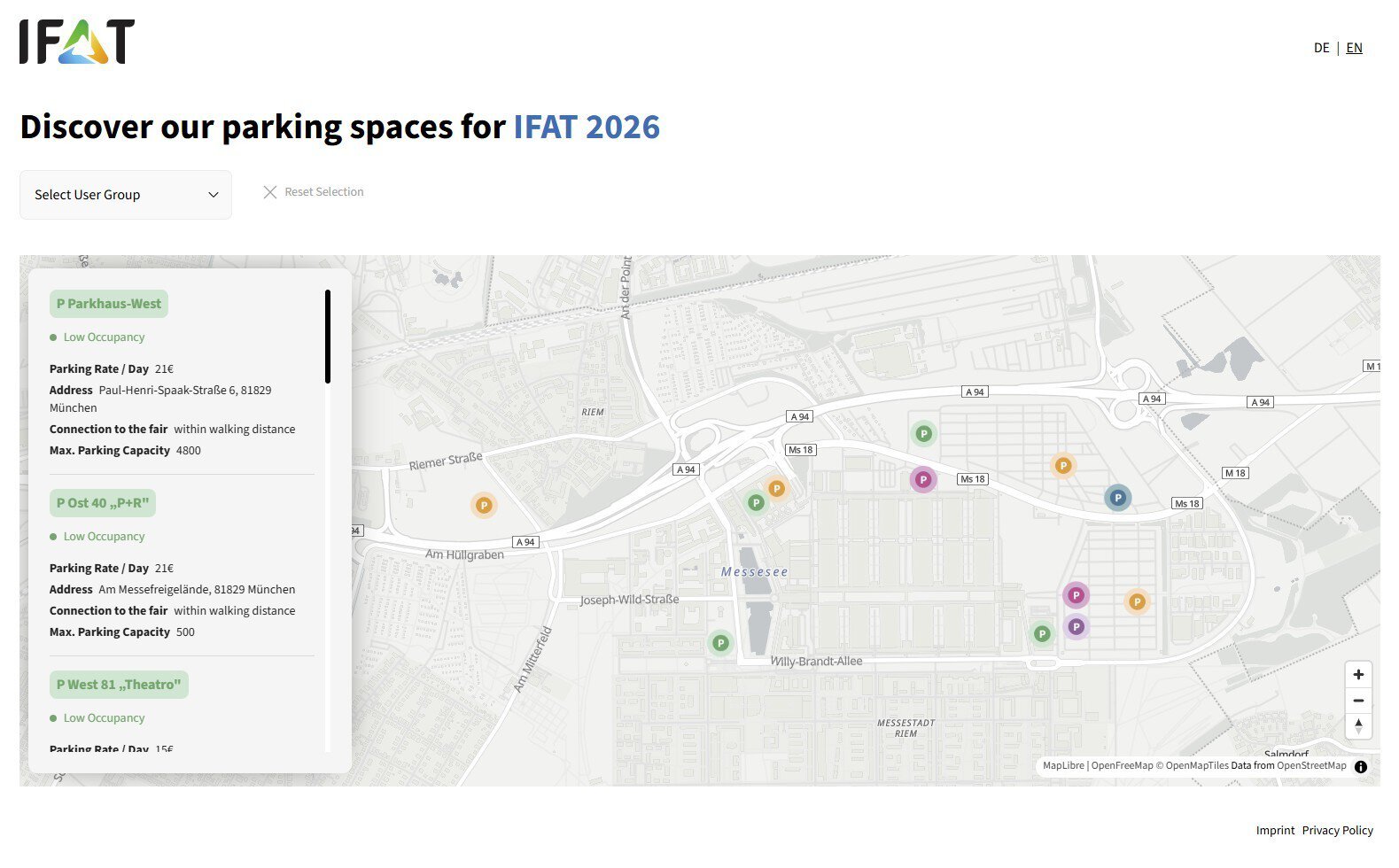Click Max. Parking Capacity 4800 value
This screenshot has height=868, width=1399.
click(x=189, y=451)
